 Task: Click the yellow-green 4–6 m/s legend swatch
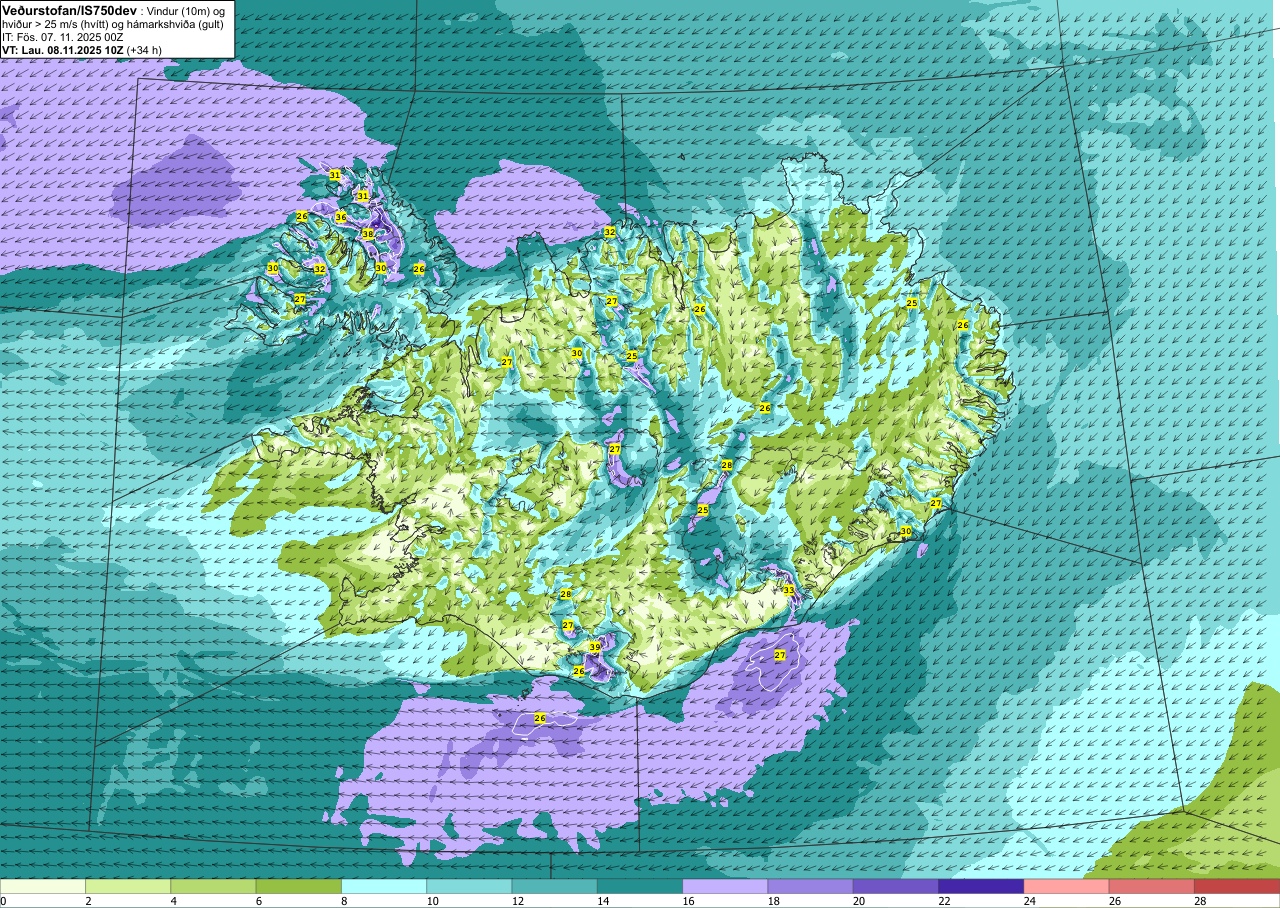pos(213,886)
